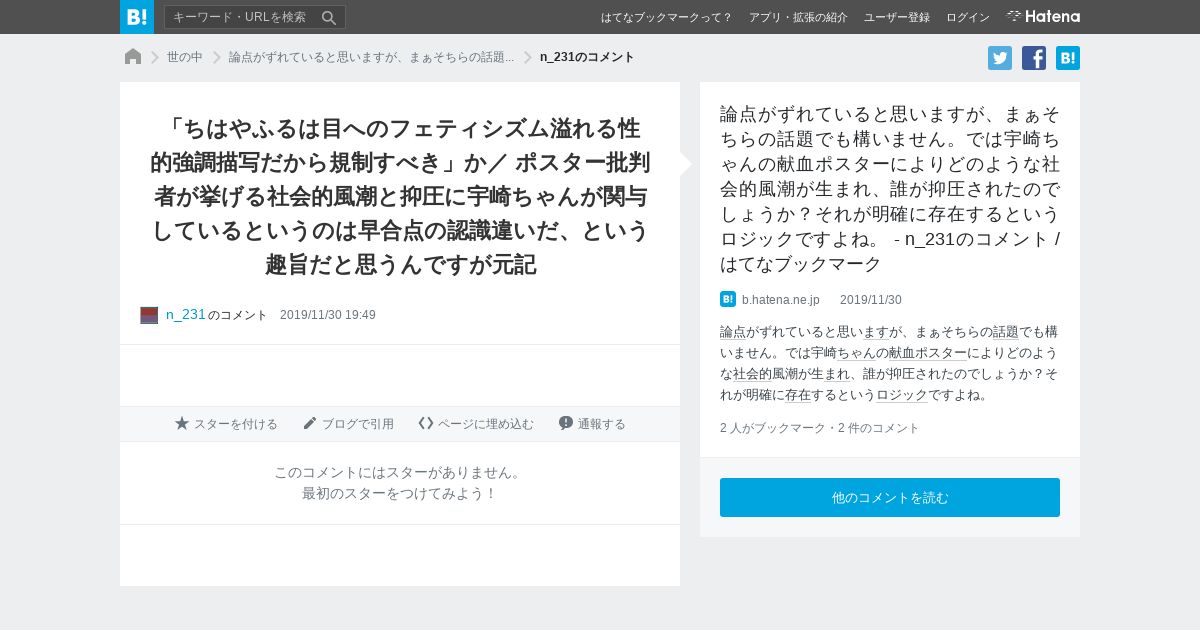Screen dimensions: 1200x630
Task: Click スターを付ける label
Action: pyautogui.click(x=236, y=424)
